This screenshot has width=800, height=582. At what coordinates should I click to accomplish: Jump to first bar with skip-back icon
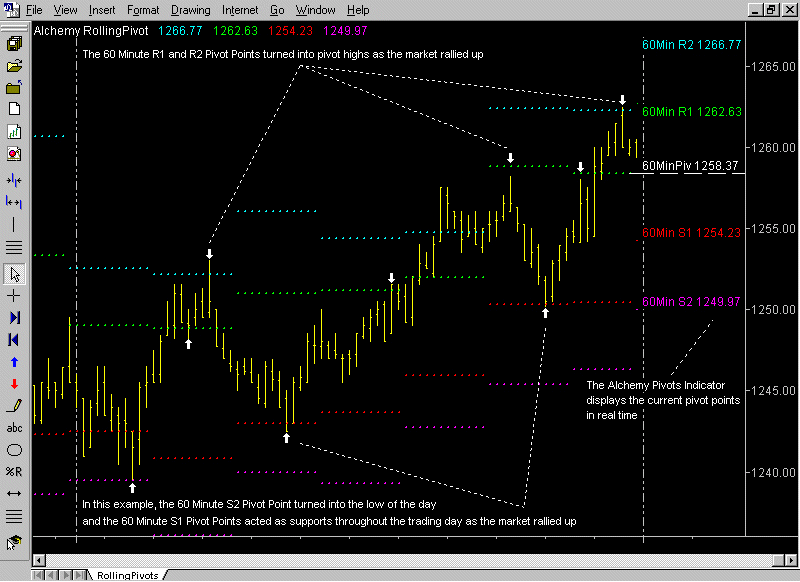click(x=14, y=340)
